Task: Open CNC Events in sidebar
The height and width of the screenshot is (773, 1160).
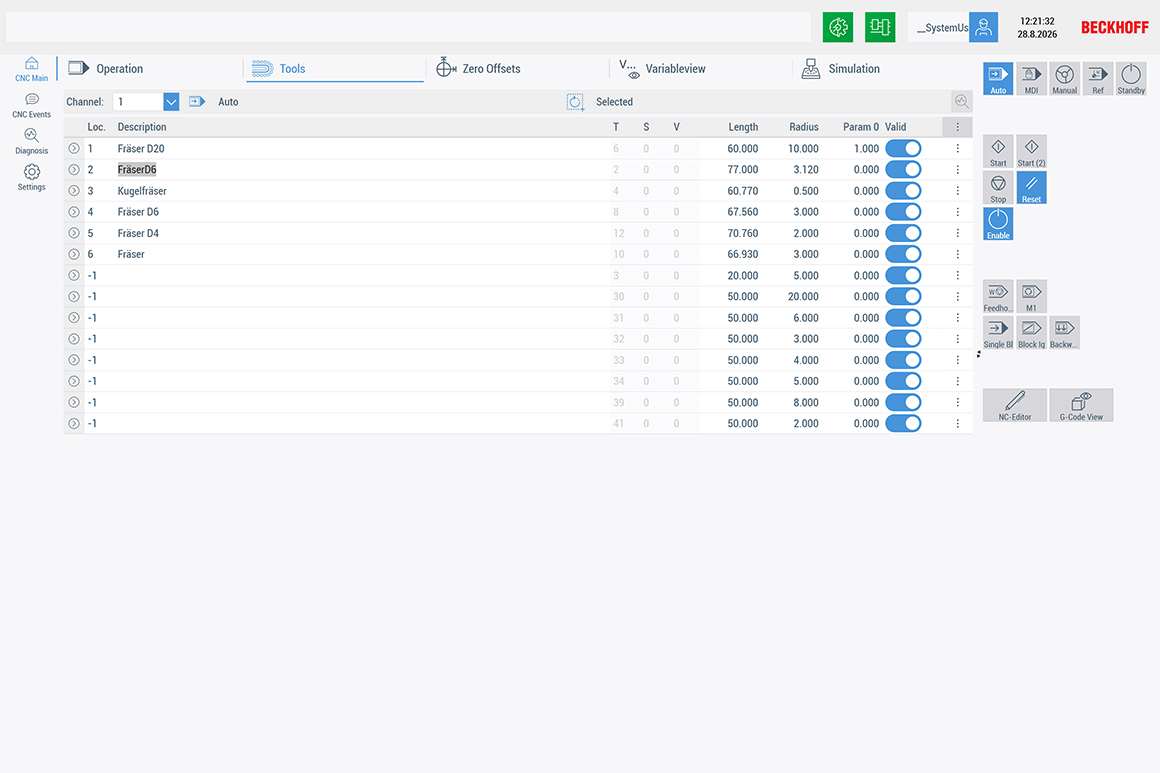Action: point(31,106)
